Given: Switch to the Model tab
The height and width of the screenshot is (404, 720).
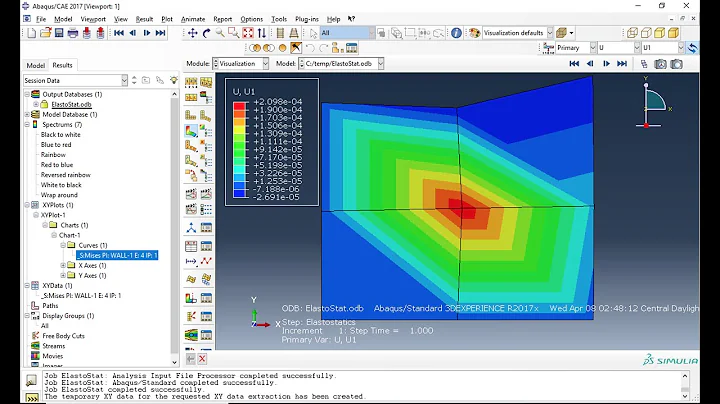Looking at the screenshot, I should point(35,65).
